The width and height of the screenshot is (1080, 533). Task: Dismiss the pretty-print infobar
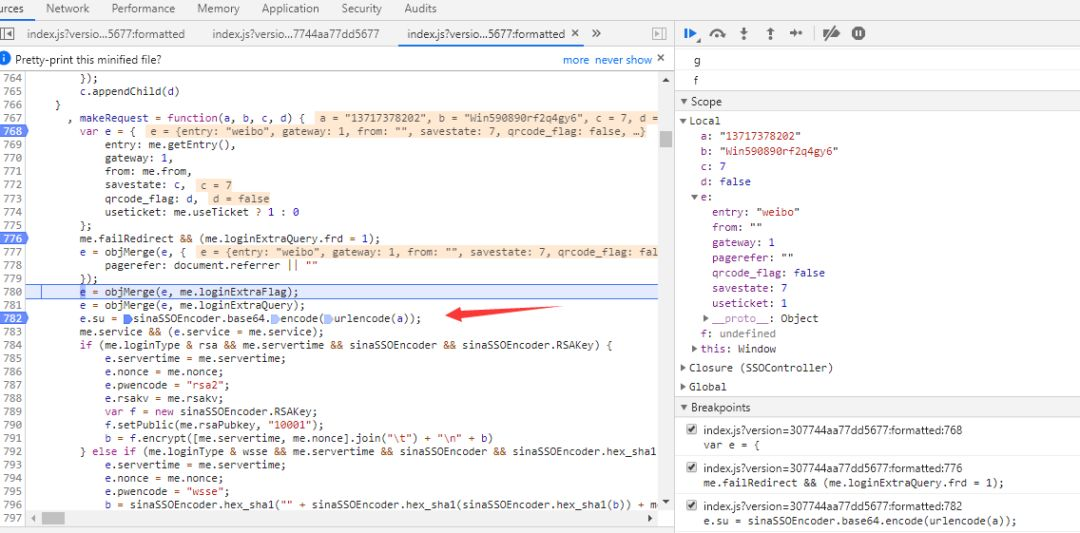661,59
